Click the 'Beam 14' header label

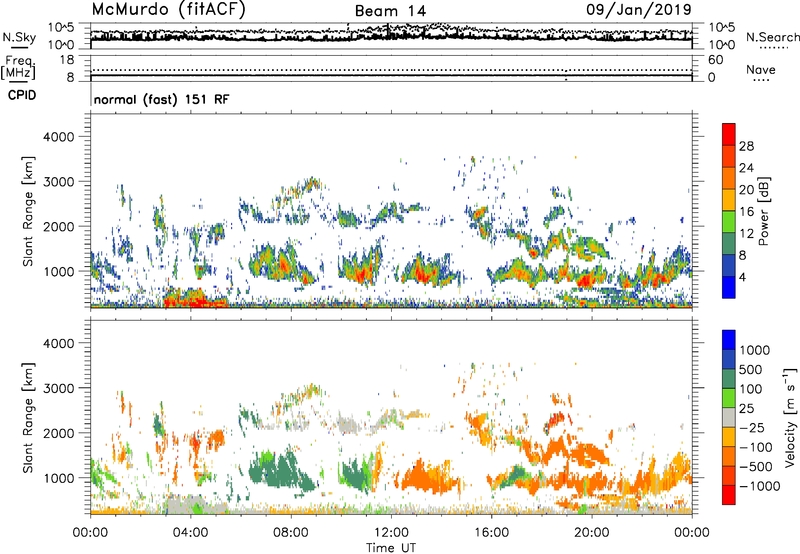click(x=390, y=11)
